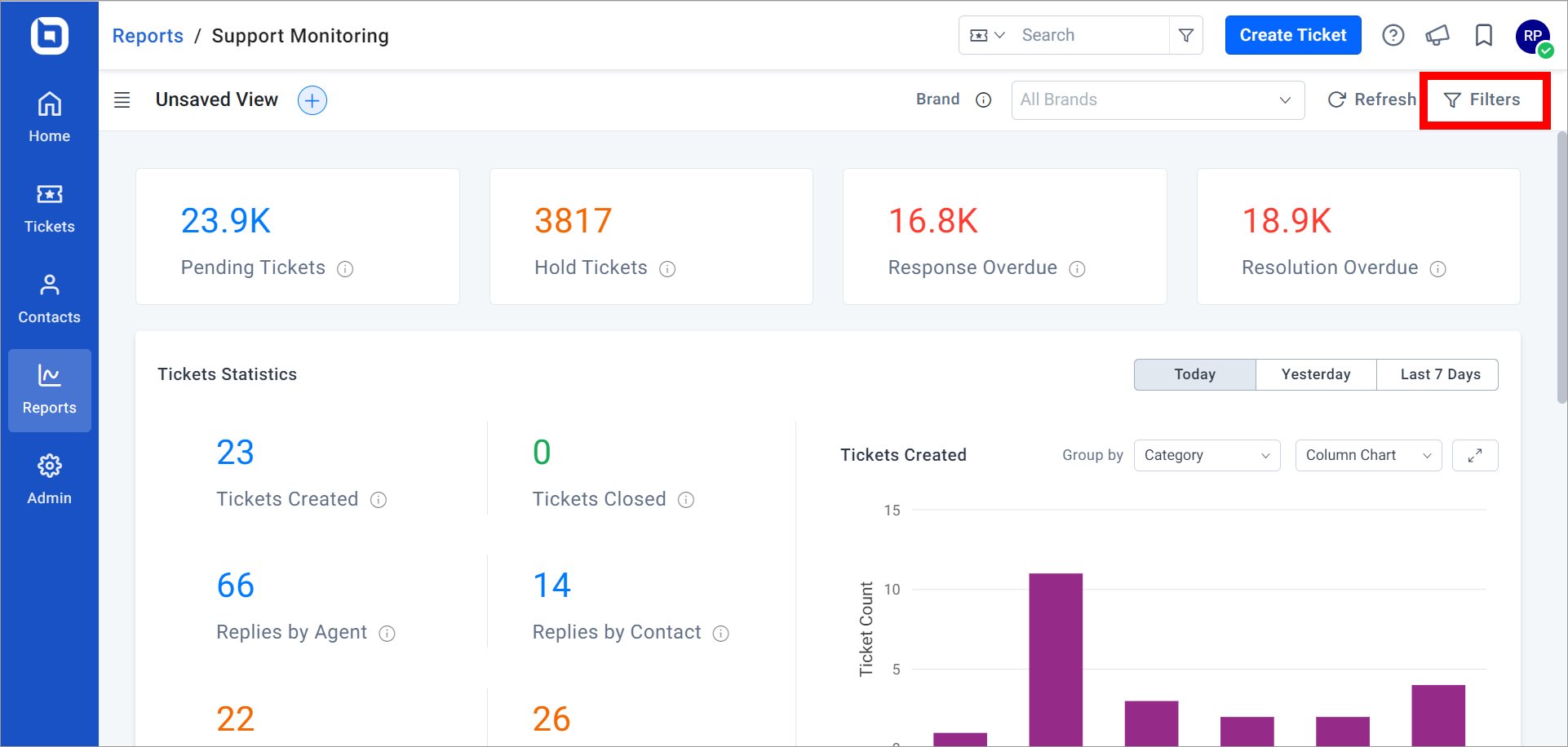
Task: Click the Reports breadcrumb link
Action: pyautogui.click(x=148, y=36)
